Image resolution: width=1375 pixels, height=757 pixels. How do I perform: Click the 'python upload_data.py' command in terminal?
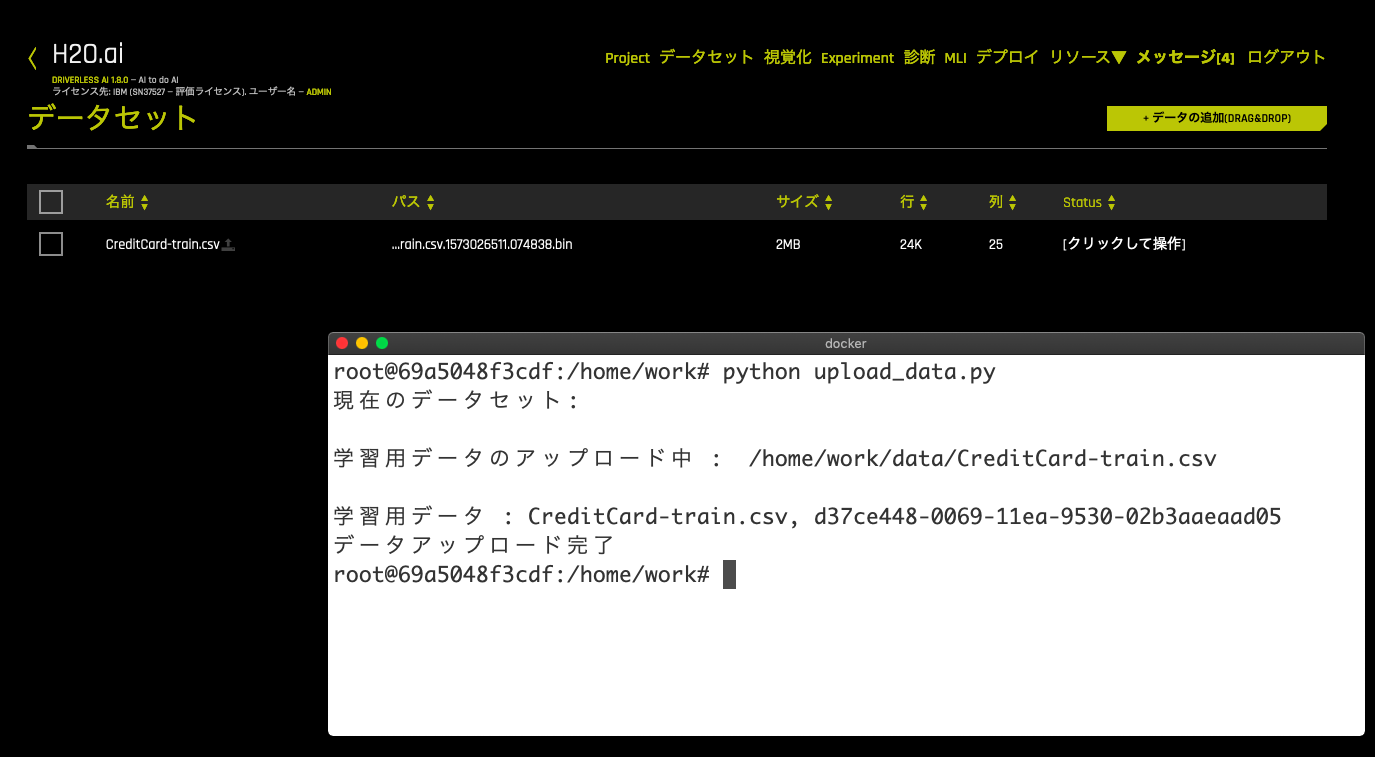pos(859,372)
